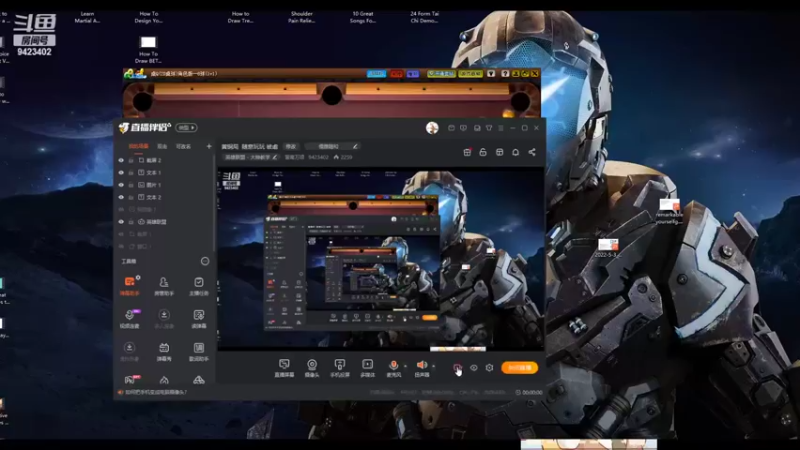
Task: Open the orange danmaku assistant tool
Action: pos(130,286)
